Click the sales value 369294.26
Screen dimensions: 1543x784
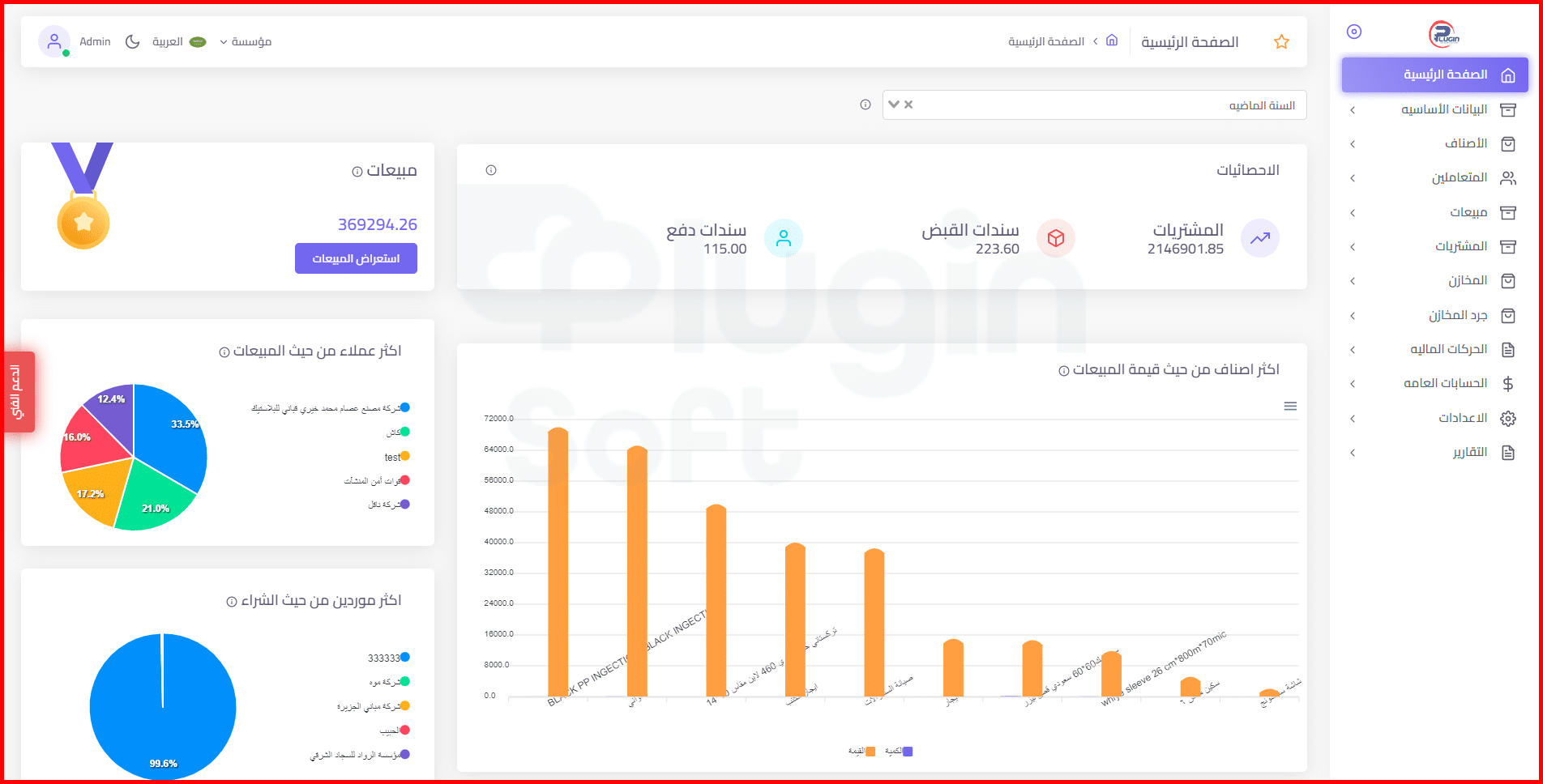(378, 224)
